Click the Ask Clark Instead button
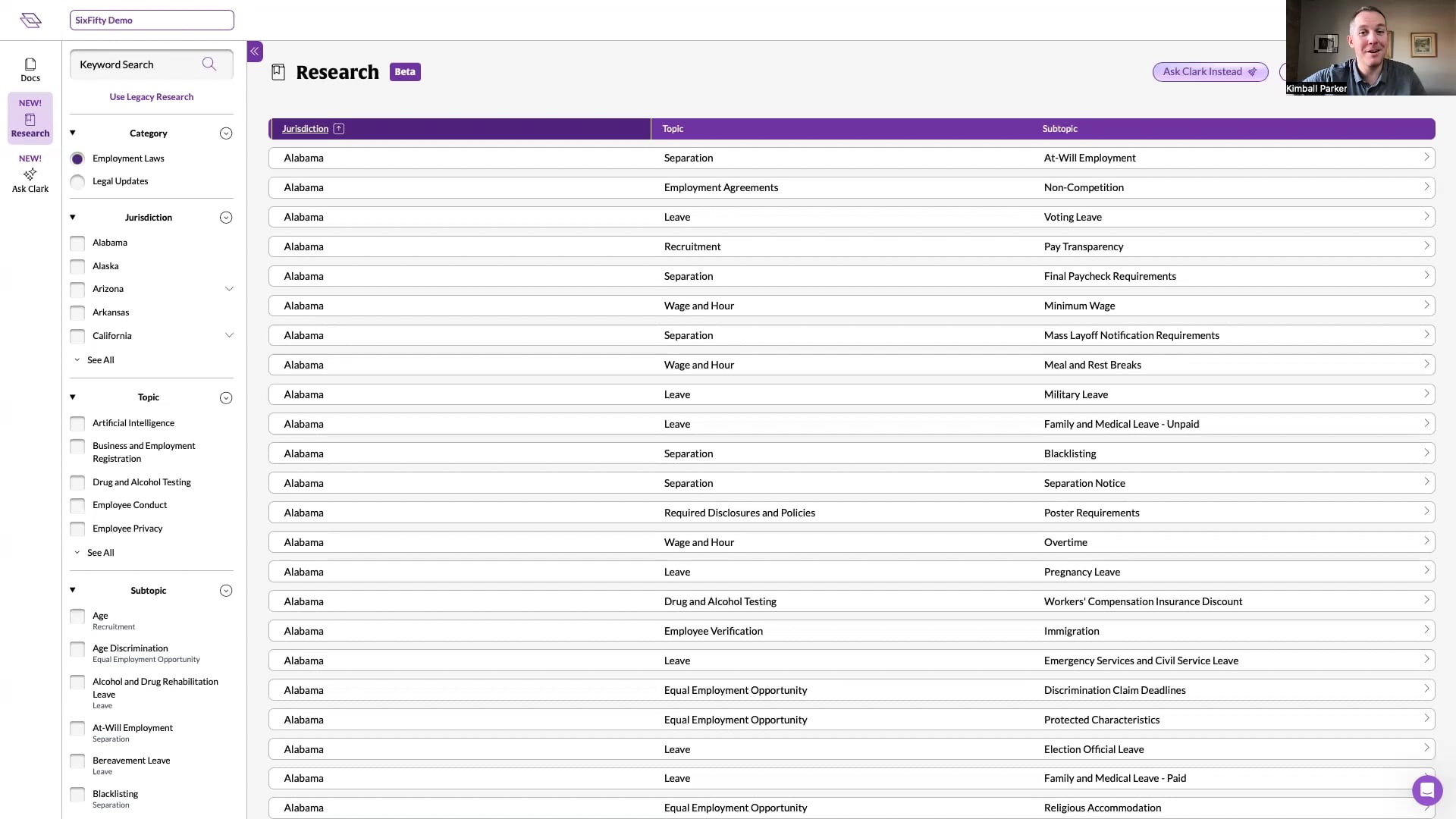1456x819 pixels. tap(1210, 72)
